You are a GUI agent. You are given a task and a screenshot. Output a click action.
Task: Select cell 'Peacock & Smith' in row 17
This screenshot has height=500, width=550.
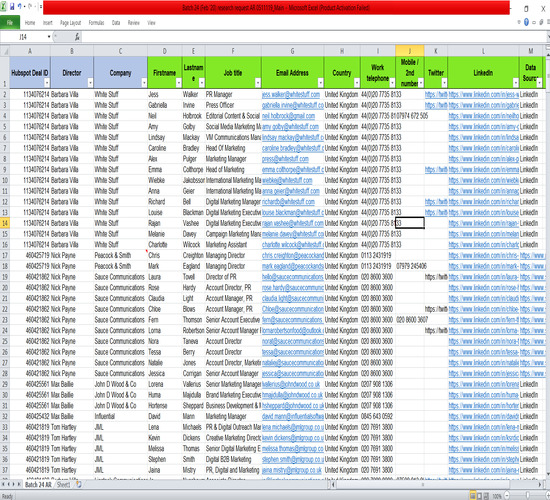[120, 255]
